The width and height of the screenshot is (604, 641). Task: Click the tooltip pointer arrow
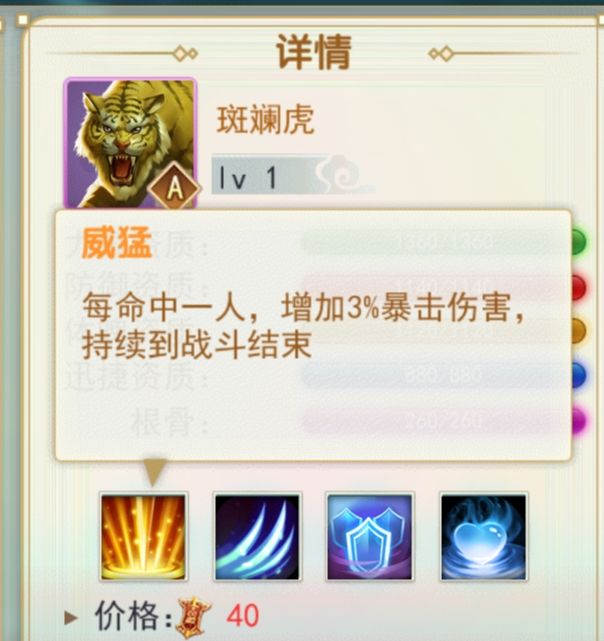[x=154, y=472]
